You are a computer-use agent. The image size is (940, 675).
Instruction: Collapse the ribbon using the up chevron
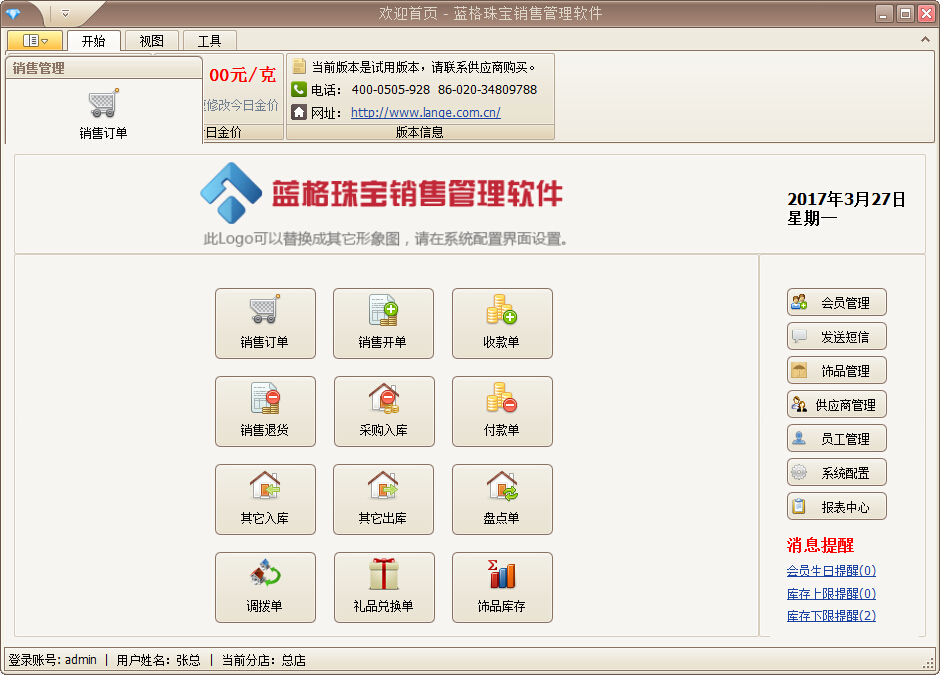926,40
